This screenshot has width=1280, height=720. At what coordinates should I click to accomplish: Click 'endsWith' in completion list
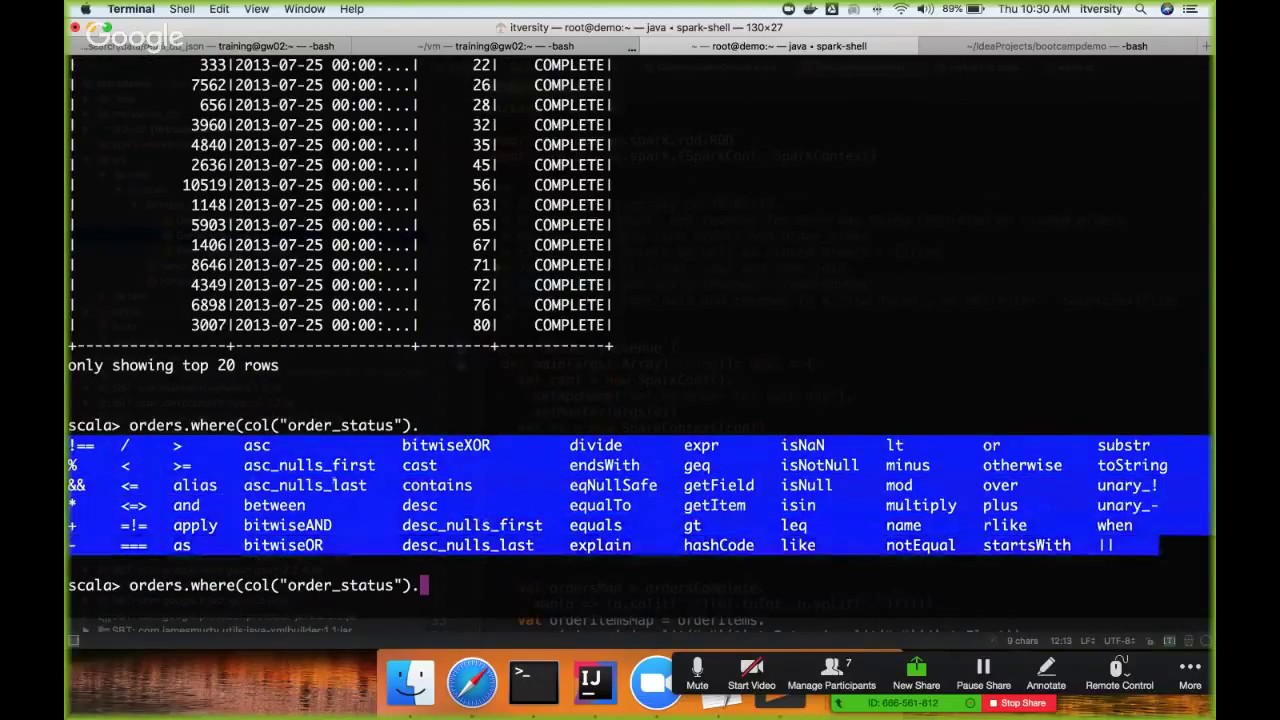[x=604, y=465]
